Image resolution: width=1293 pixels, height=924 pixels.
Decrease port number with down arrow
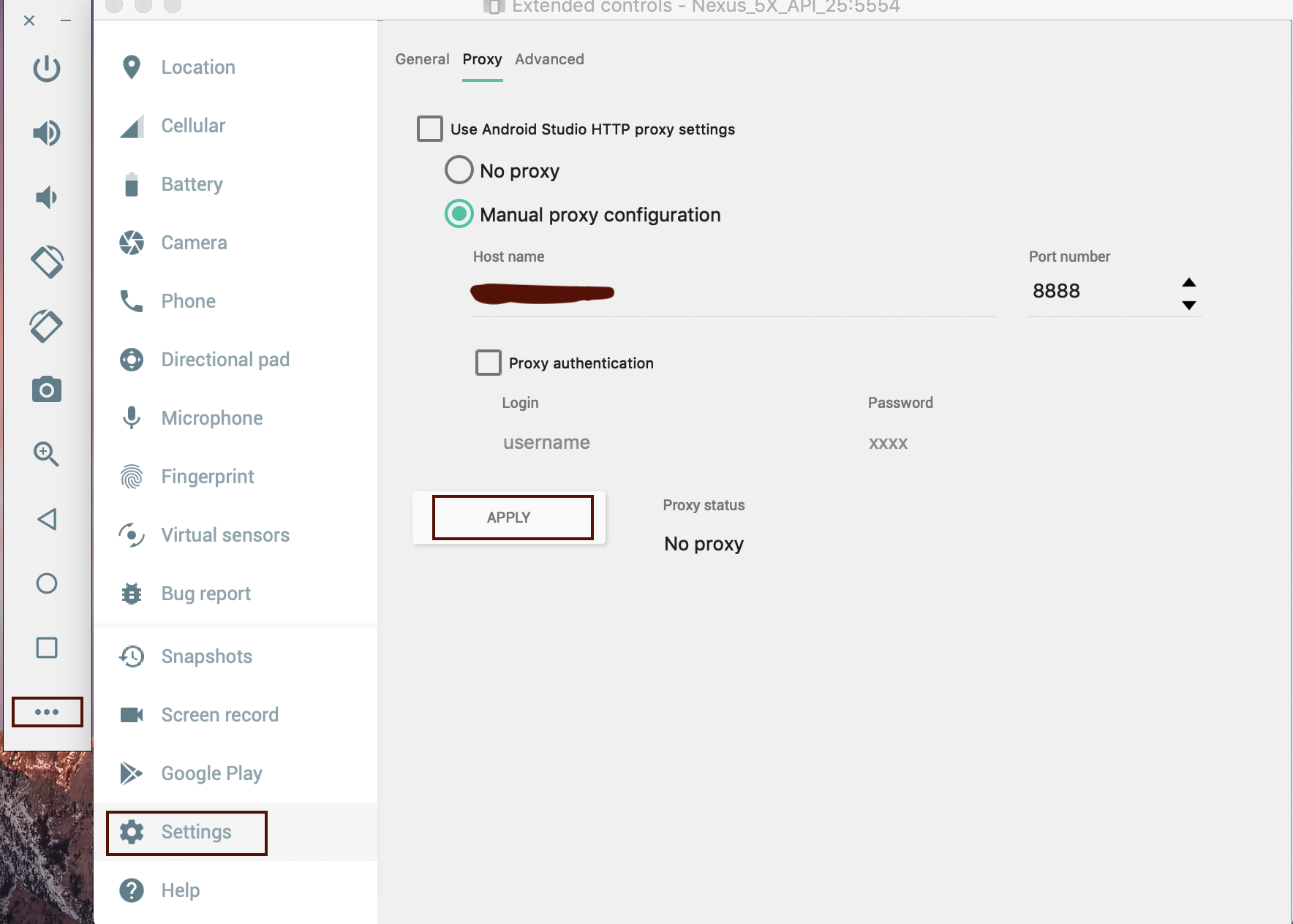point(1189,305)
